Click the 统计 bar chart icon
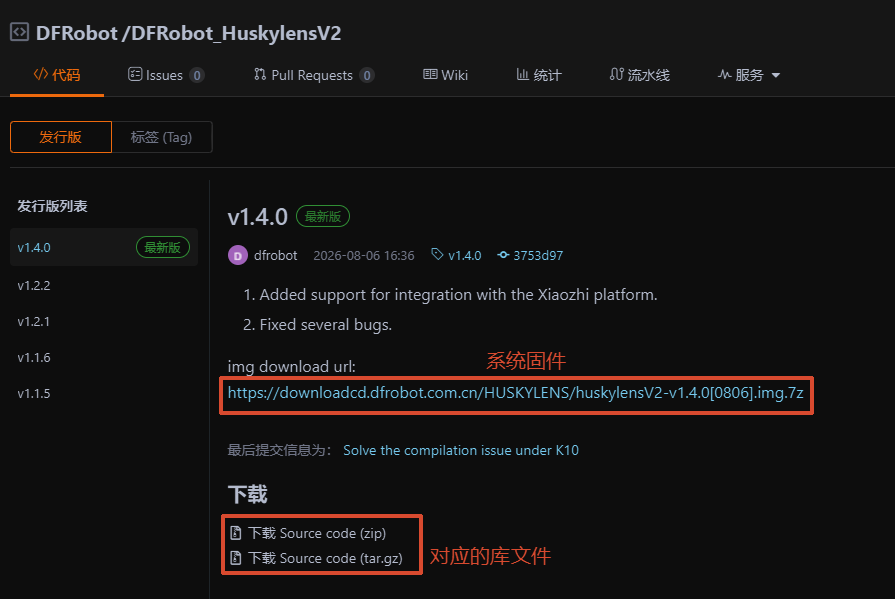Image resolution: width=895 pixels, height=599 pixels. [522, 74]
